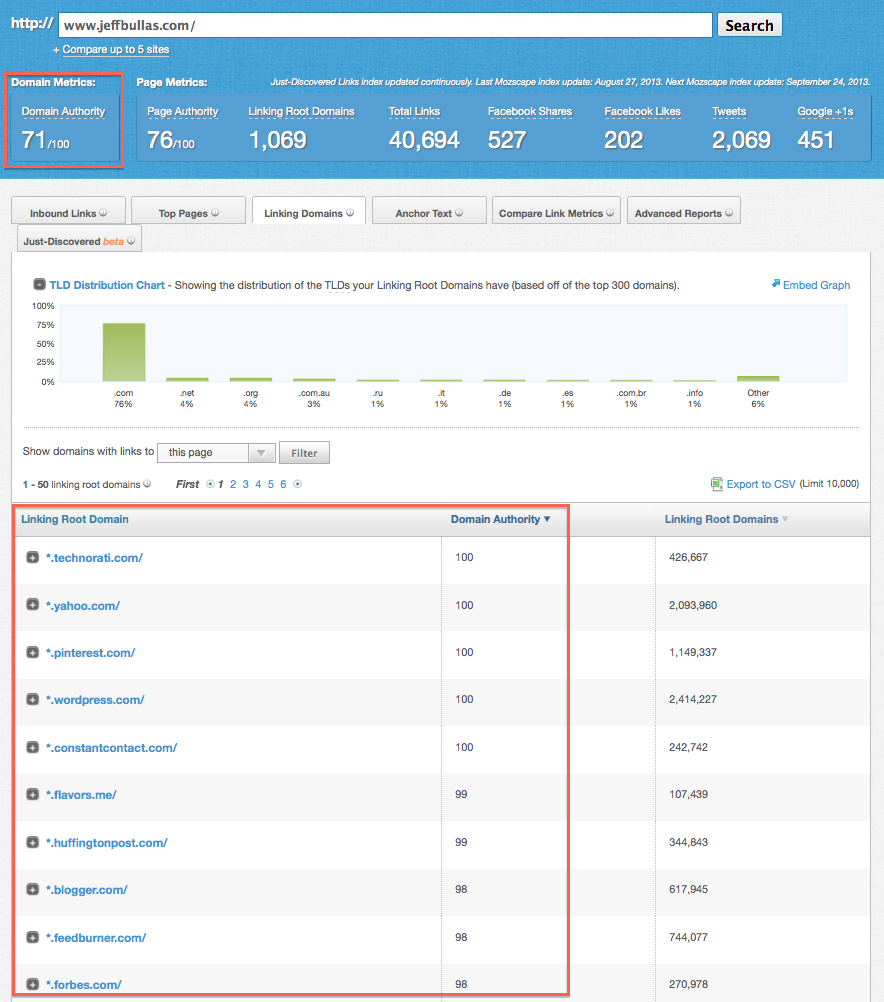Expand the constantcontact.com row plus icon
884x1002 pixels.
[x=33, y=747]
